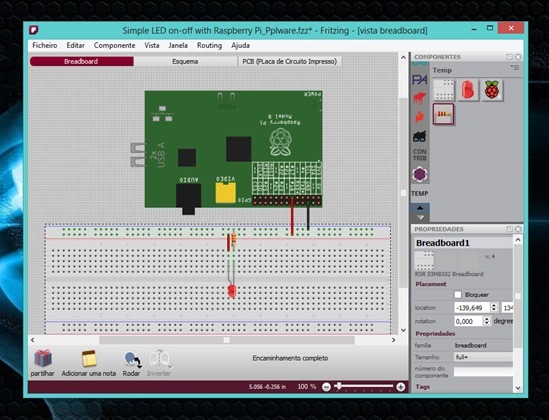Open the Editar menu
The image size is (549, 420).
[x=75, y=46]
